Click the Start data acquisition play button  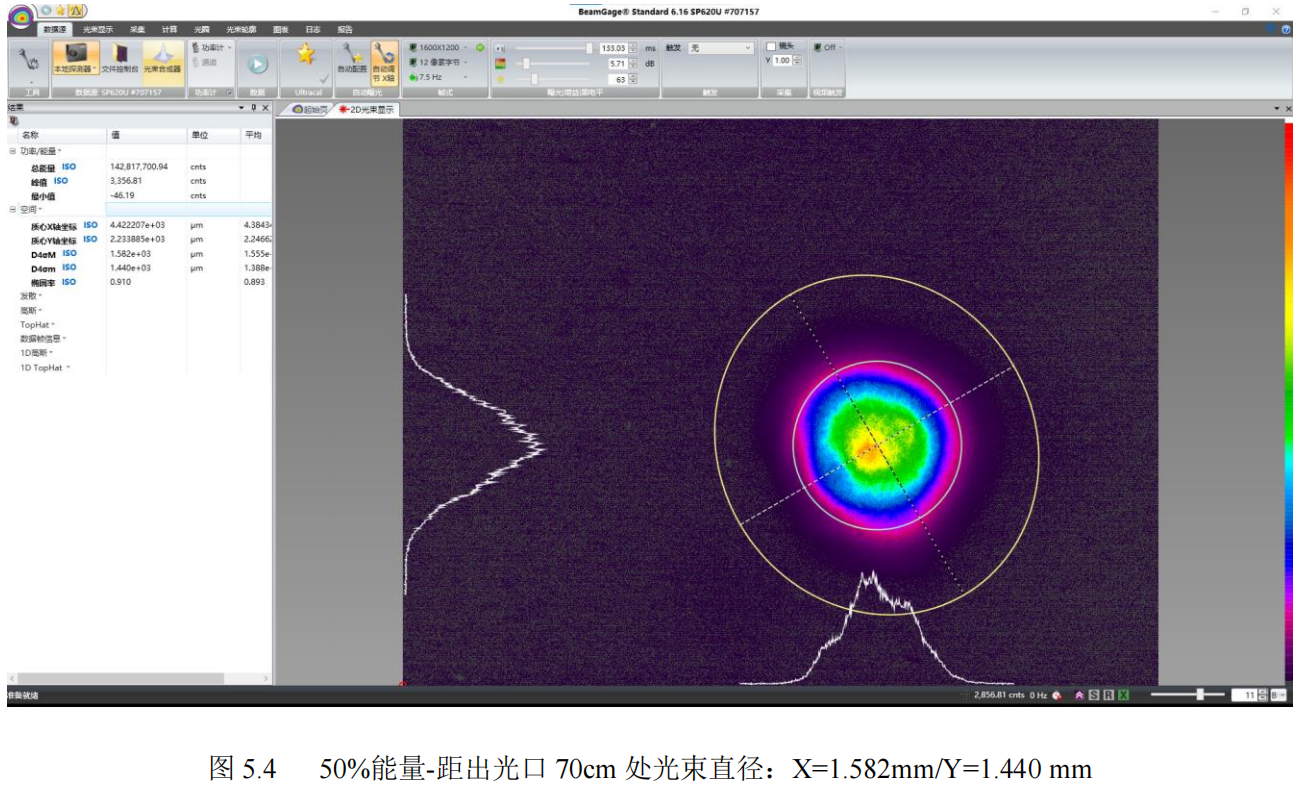pyautogui.click(x=257, y=63)
